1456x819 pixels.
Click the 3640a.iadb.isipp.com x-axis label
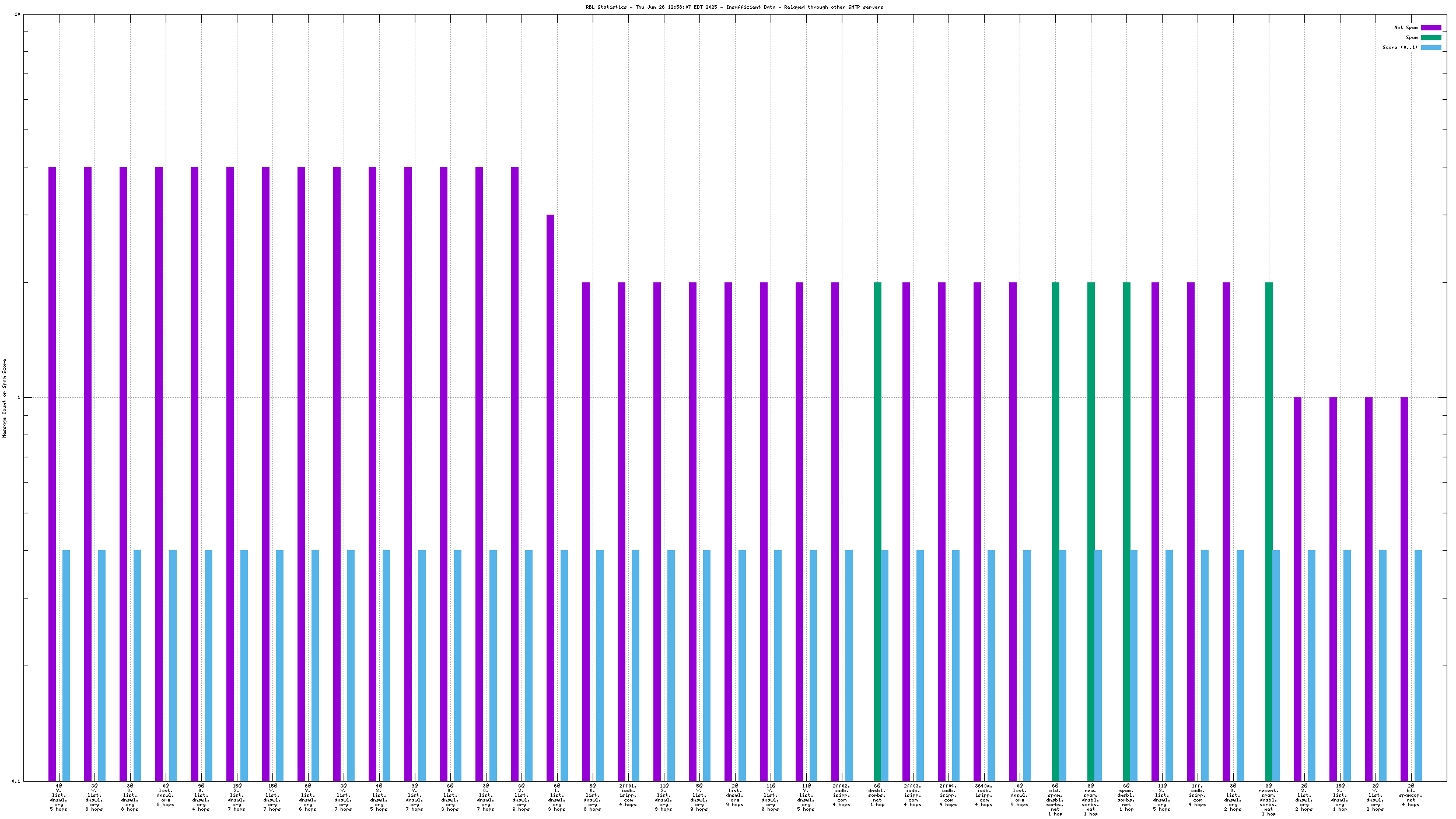pos(984,795)
